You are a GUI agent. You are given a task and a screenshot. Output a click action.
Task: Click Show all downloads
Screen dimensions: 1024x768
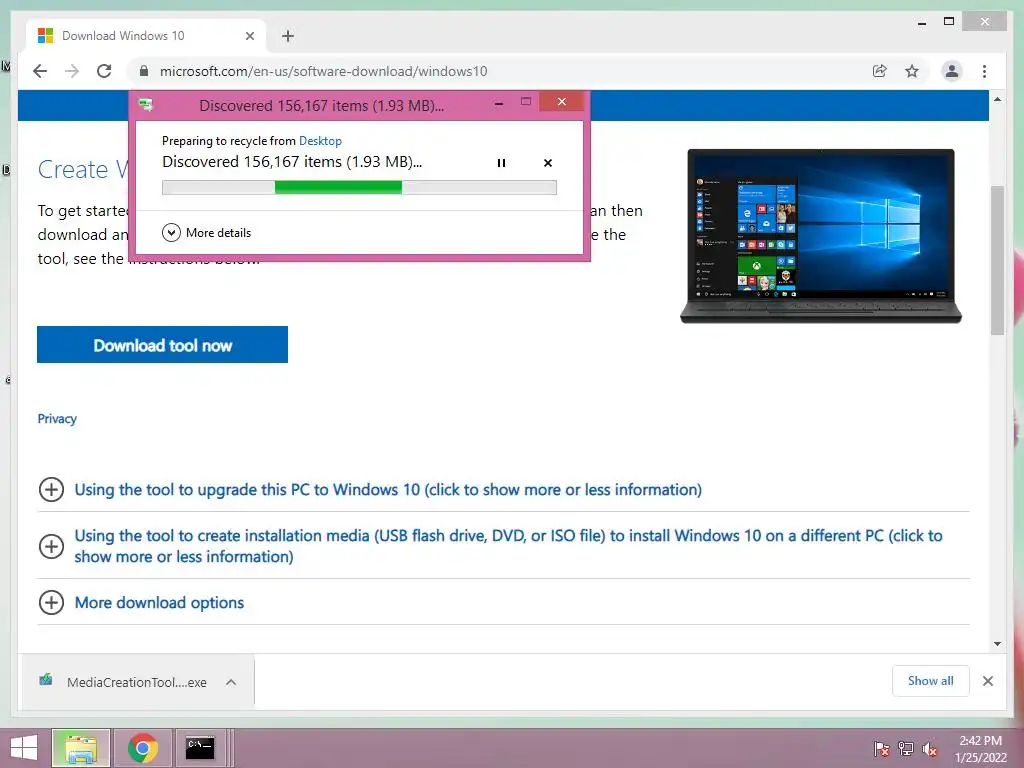(x=931, y=681)
